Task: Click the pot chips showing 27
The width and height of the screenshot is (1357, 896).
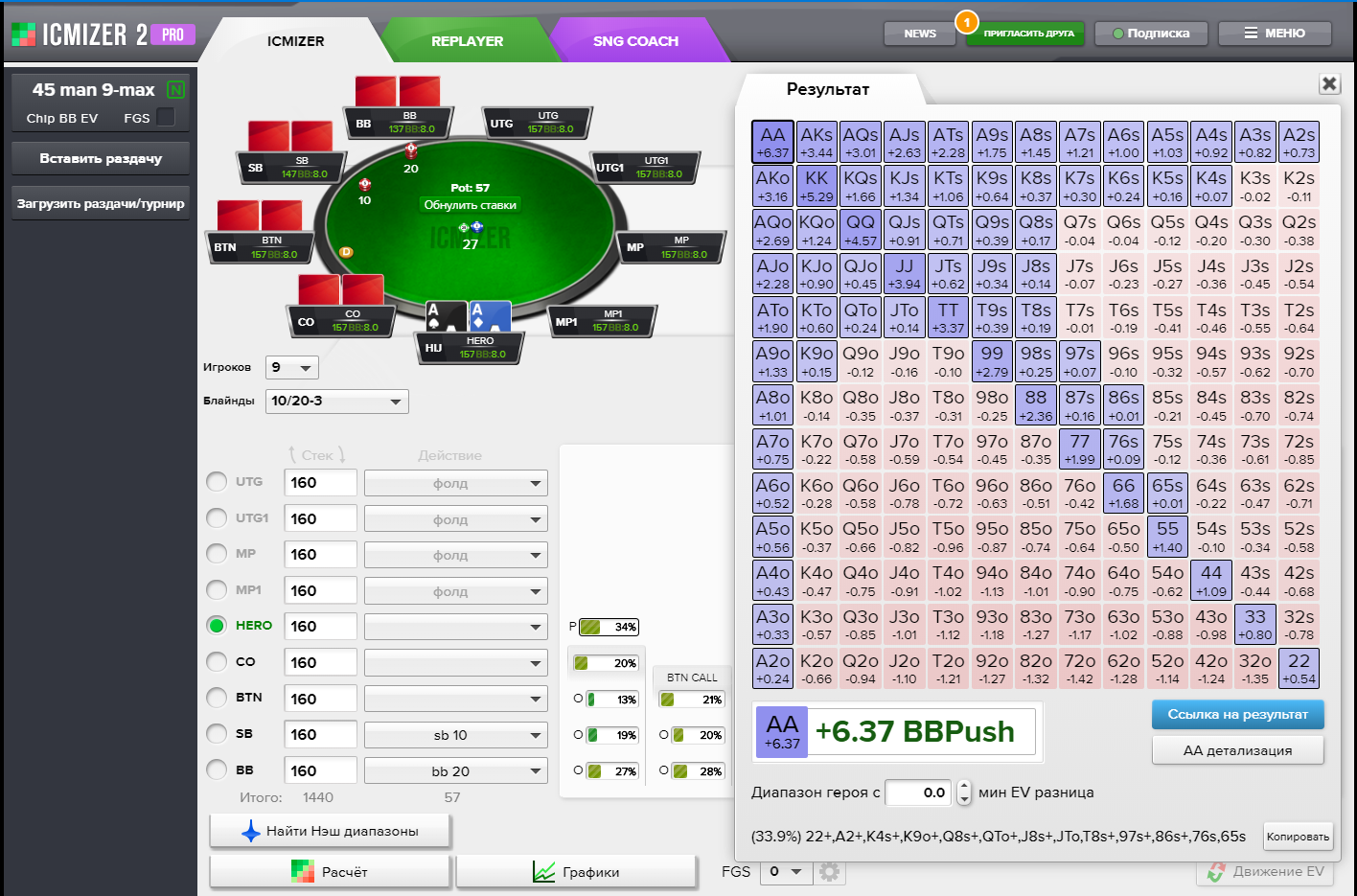Action: (470, 228)
